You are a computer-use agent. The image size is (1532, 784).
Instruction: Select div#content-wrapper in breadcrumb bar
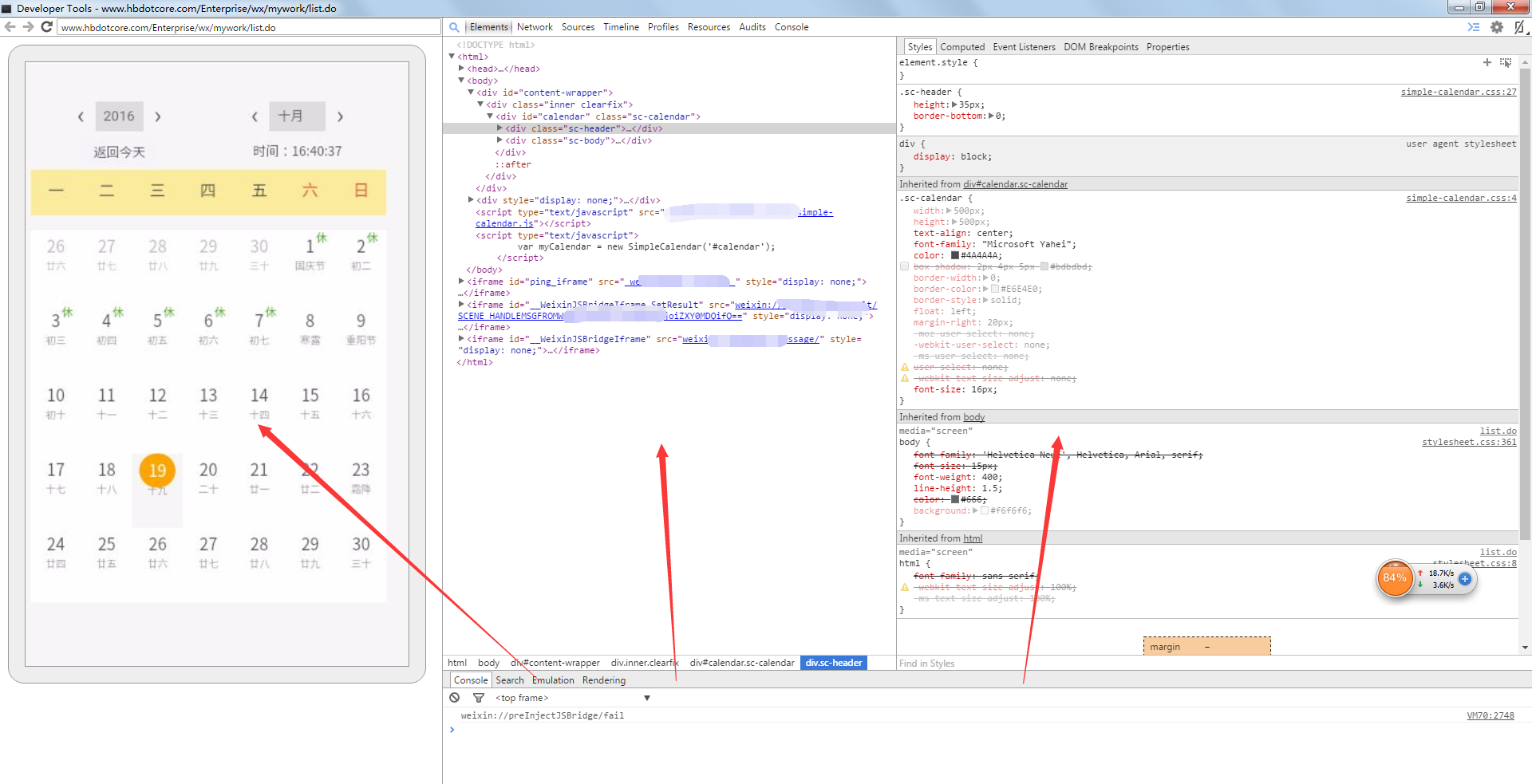[x=555, y=663]
